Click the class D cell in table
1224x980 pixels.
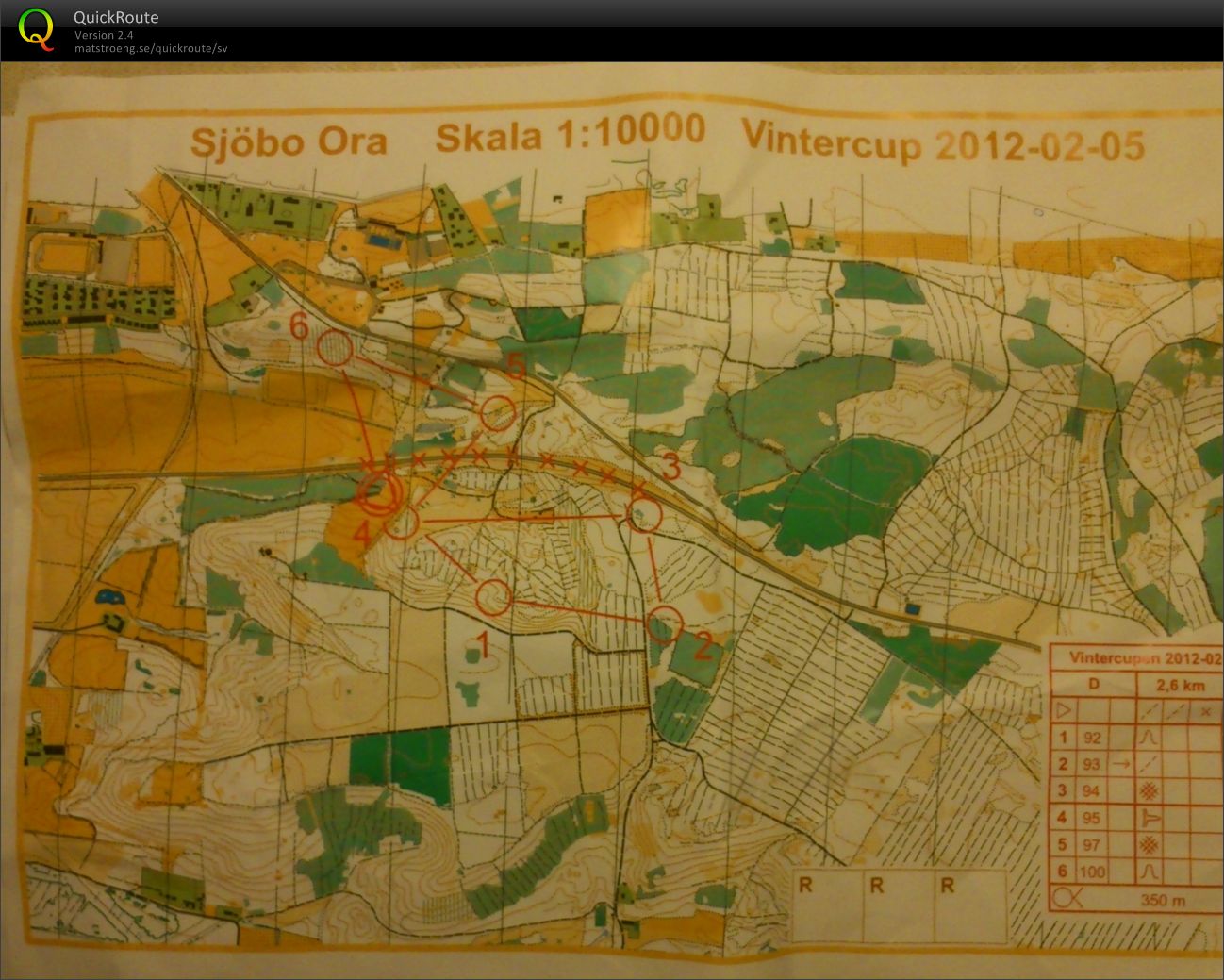1093,683
